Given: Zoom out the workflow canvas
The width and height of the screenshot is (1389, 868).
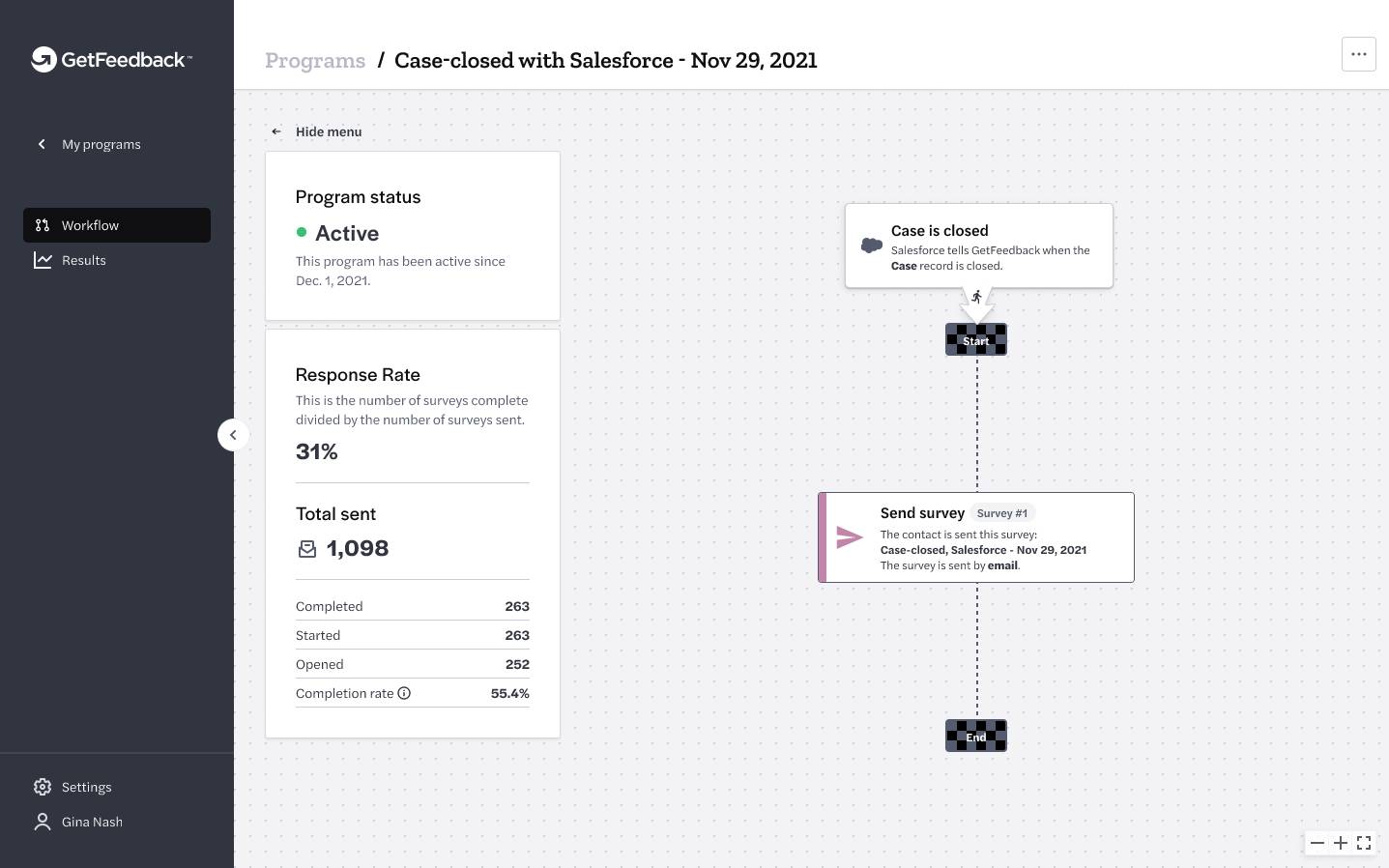Looking at the screenshot, I should [1317, 843].
